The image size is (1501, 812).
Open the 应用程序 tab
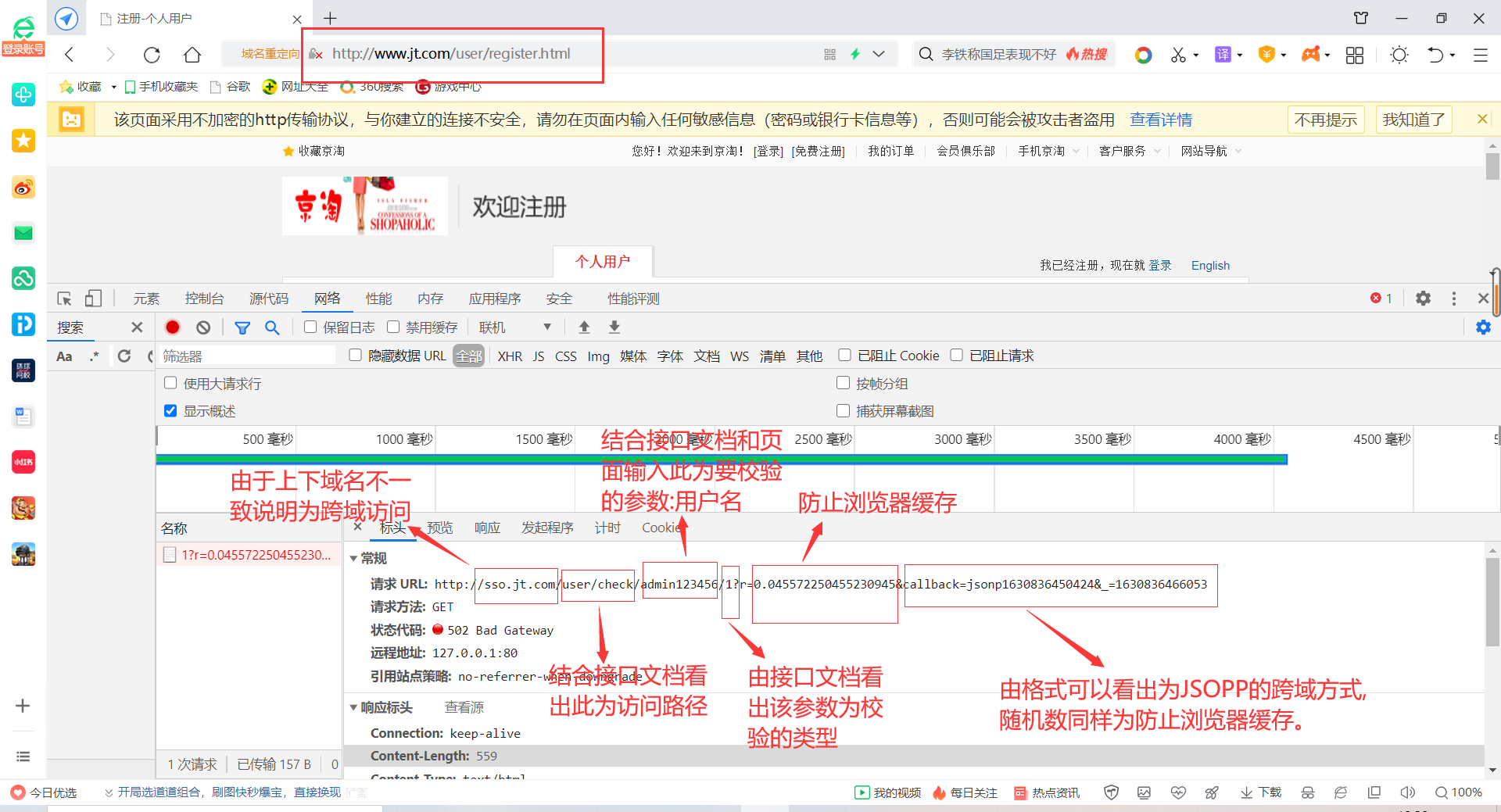495,299
